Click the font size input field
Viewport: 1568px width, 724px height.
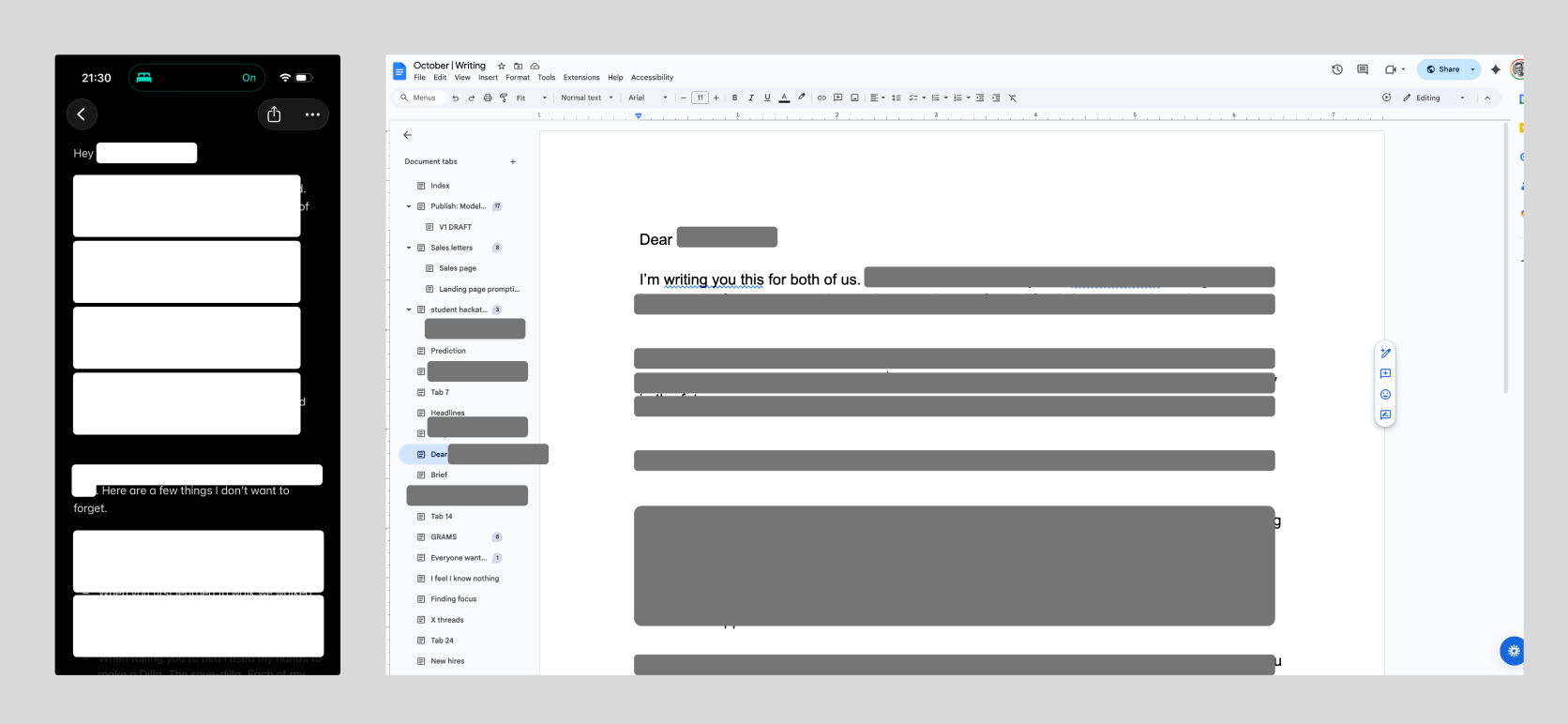[700, 98]
